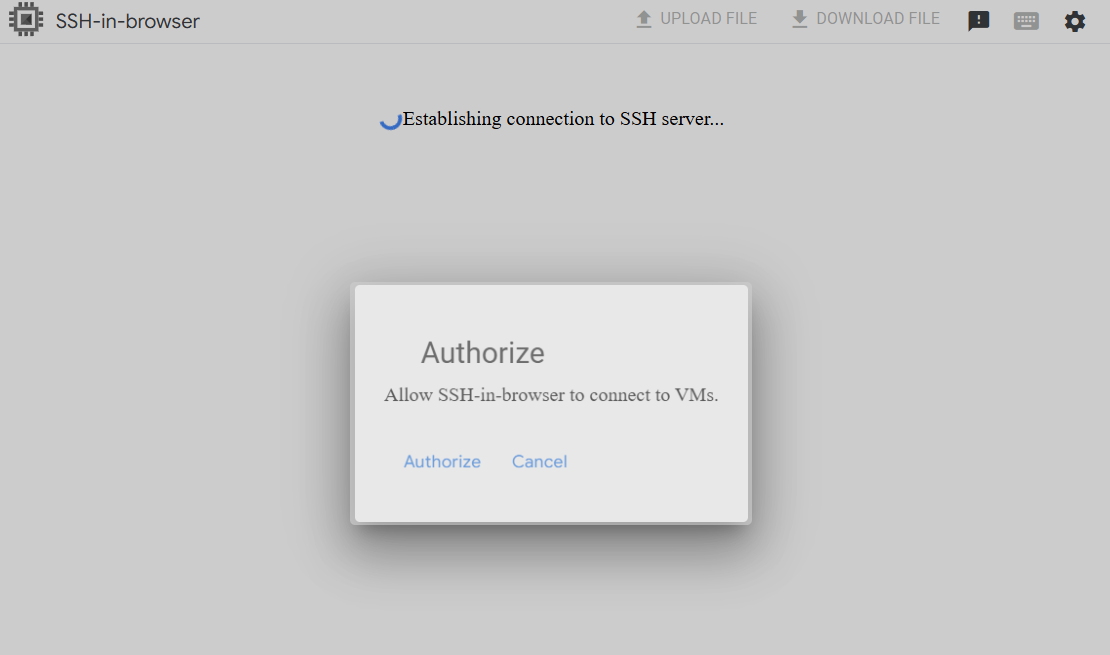Click the Allow SSH-in-browser message text
Viewport: 1110px width, 655px height.
(x=551, y=395)
